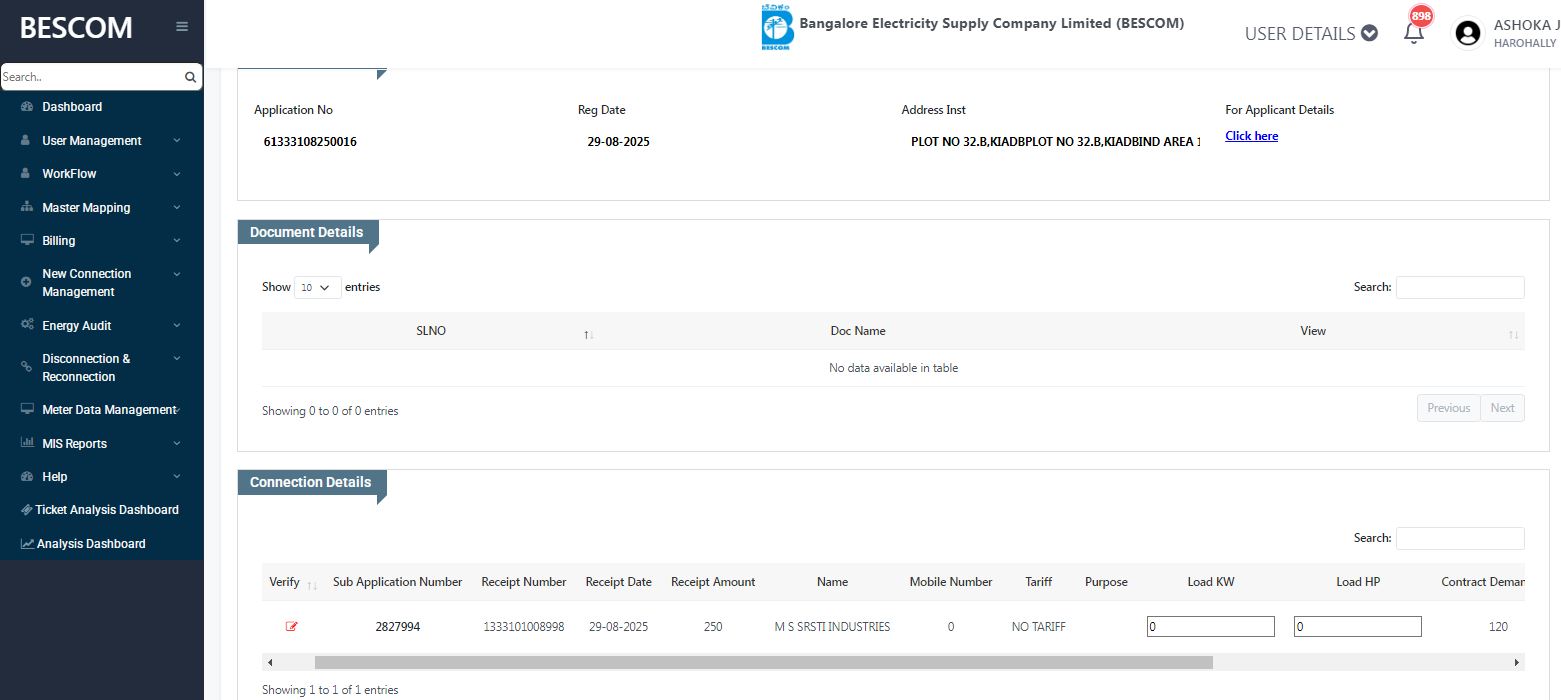Viewport: 1561px width, 700px height.
Task: Click the Energy Audit gears icon
Action: click(x=27, y=326)
